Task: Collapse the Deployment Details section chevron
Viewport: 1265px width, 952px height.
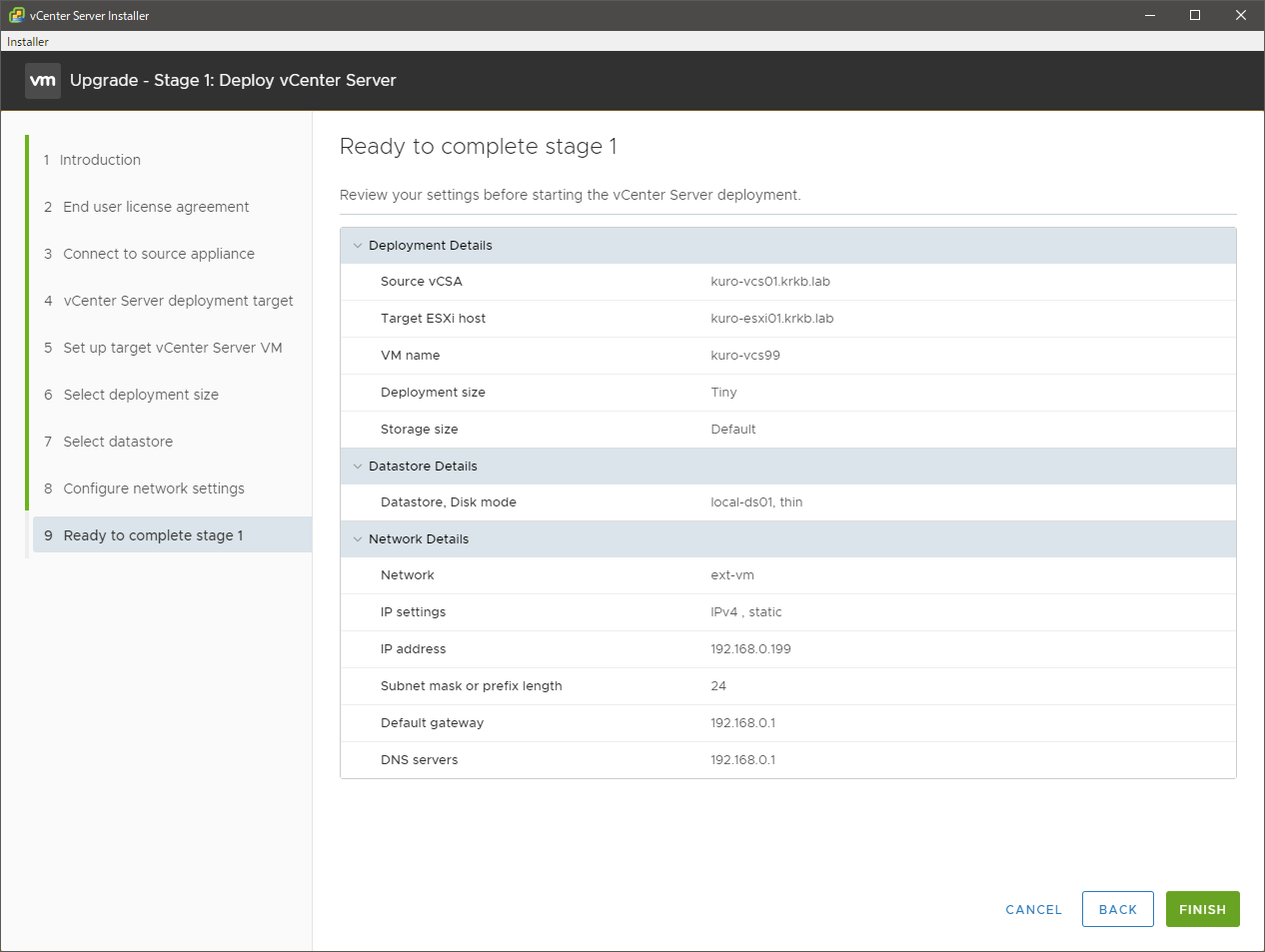Action: (358, 246)
